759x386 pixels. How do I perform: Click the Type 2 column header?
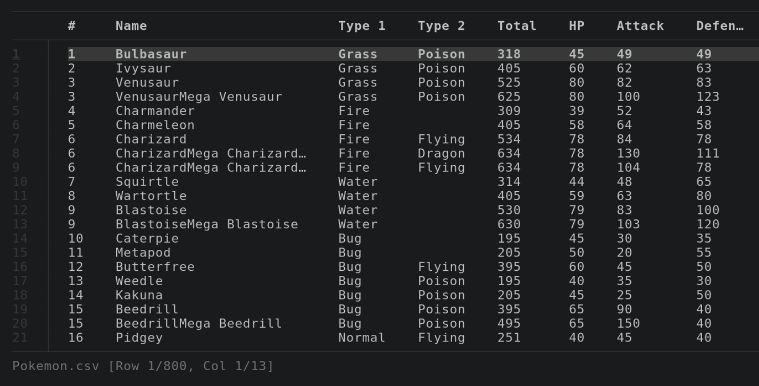coord(441,26)
